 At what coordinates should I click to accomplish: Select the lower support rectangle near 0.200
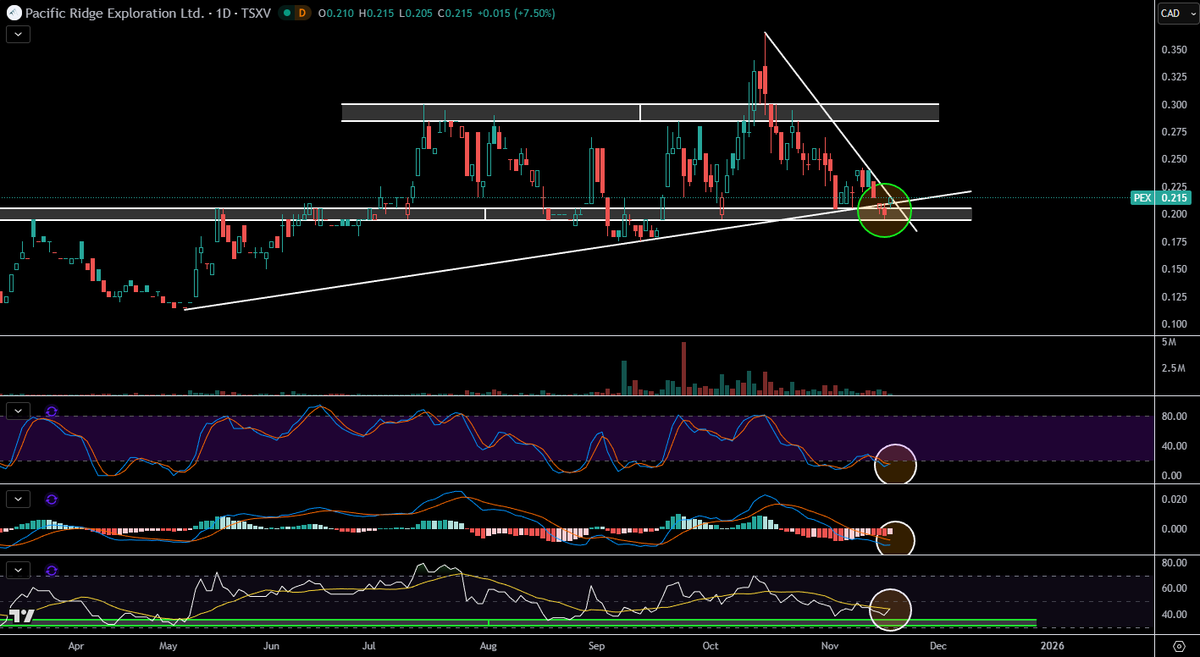point(485,214)
